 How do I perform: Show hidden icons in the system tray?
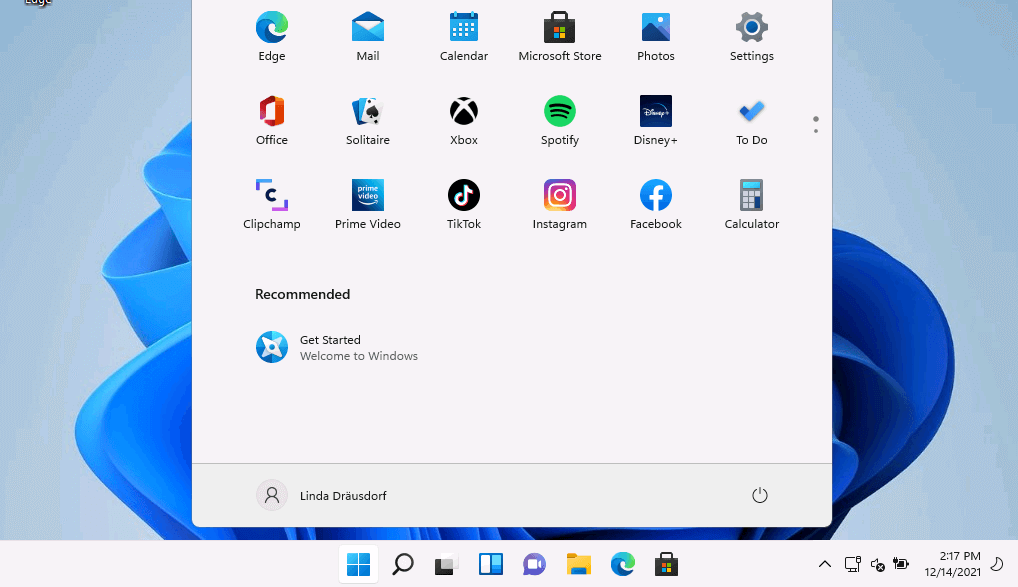coord(824,565)
